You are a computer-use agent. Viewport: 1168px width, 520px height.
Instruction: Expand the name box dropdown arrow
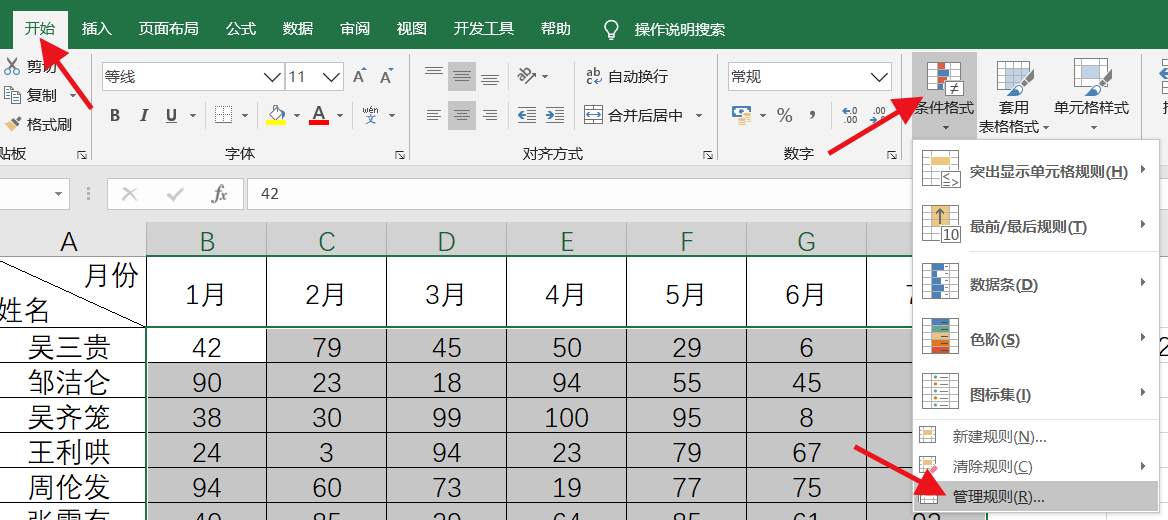pos(58,194)
